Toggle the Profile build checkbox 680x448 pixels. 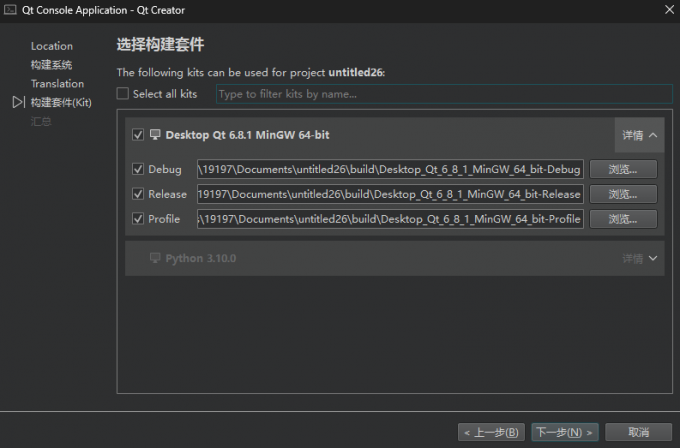click(x=138, y=219)
